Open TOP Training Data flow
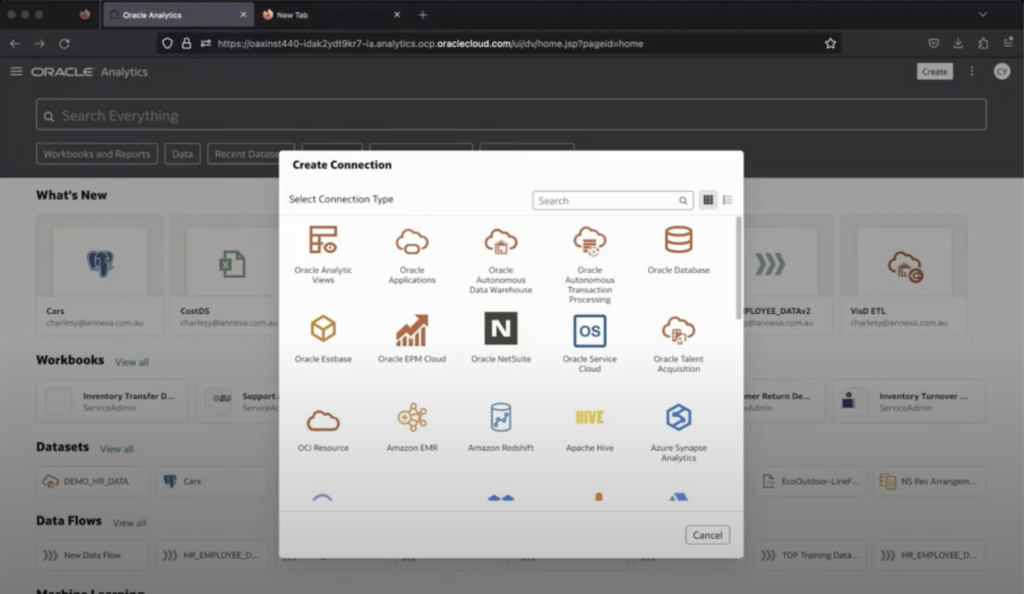This screenshot has width=1024, height=594. 811,555
